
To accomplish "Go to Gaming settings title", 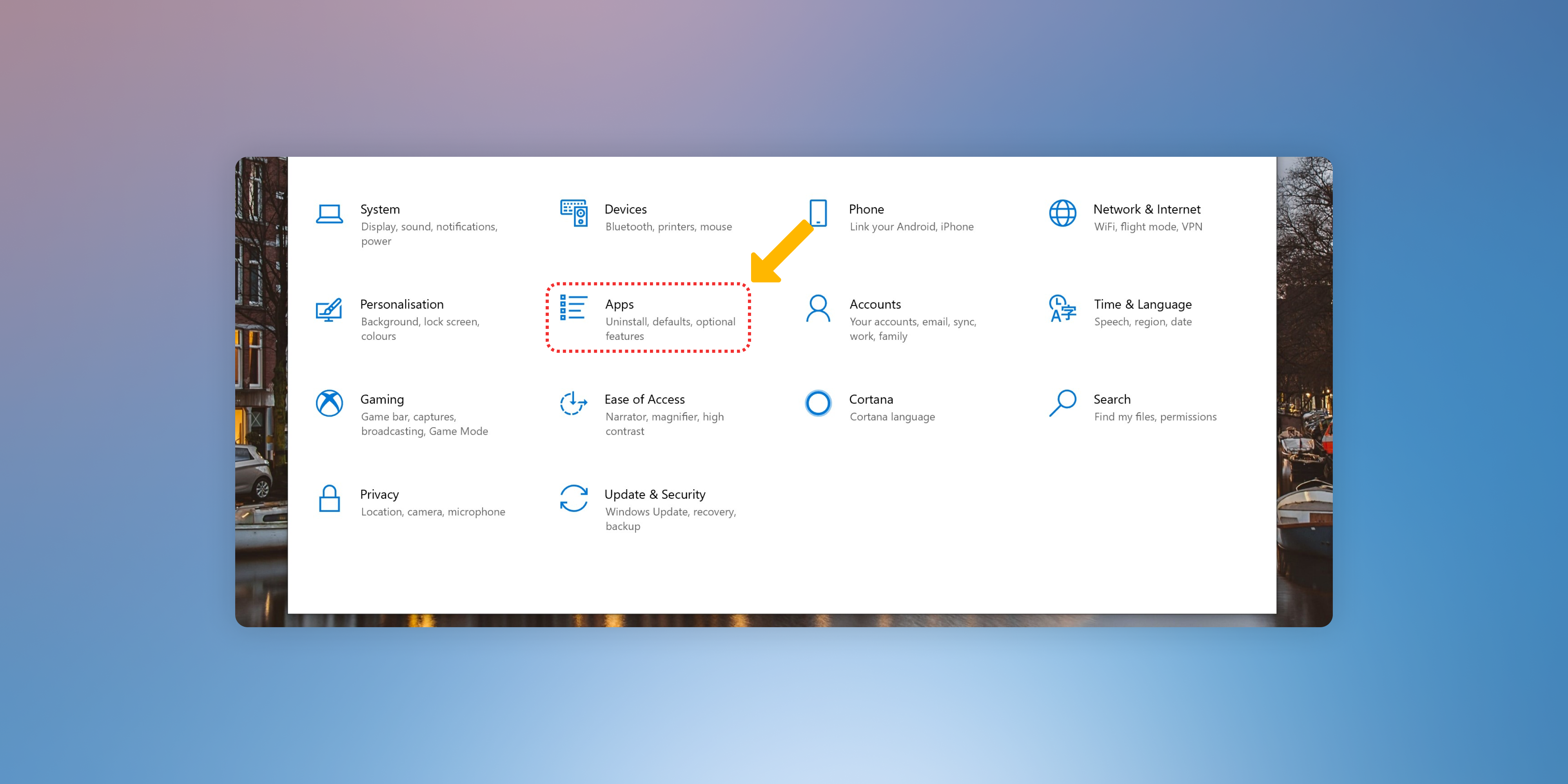I will pyautogui.click(x=382, y=400).
